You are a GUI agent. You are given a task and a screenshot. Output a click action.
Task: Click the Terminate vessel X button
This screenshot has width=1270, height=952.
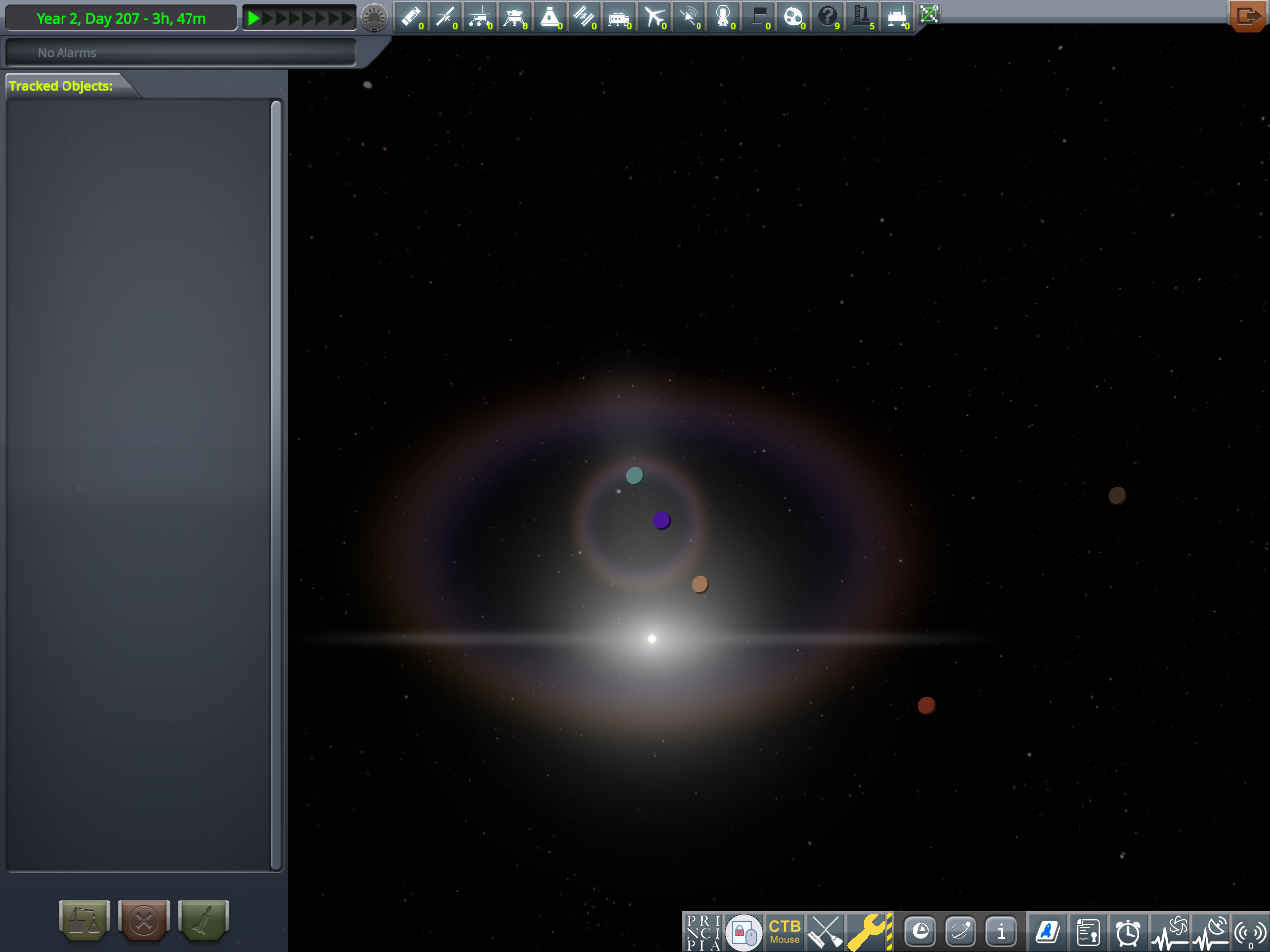coord(144,921)
